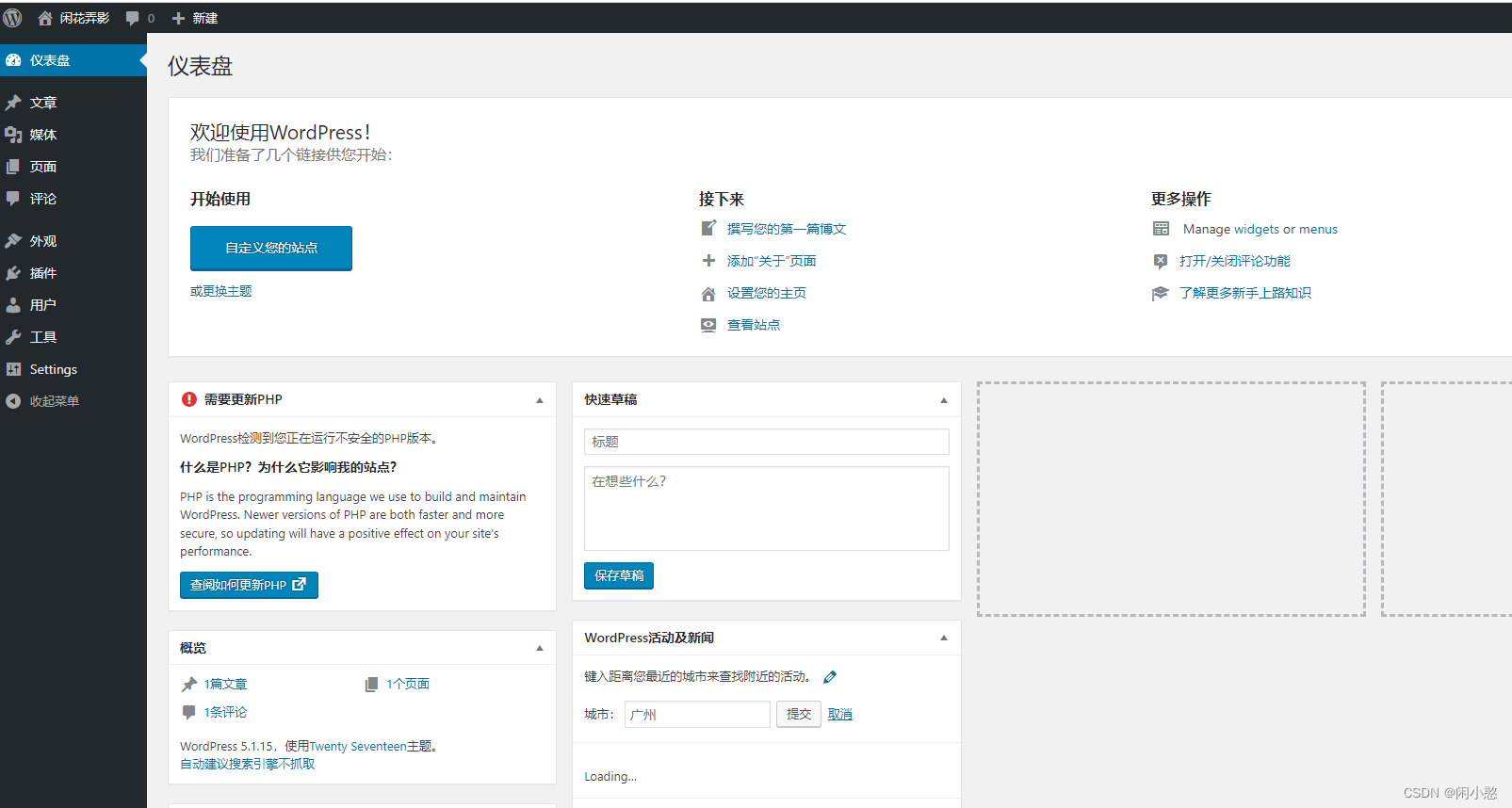Open the Twenty Seventeen theme link
Image resolution: width=1512 pixels, height=808 pixels.
(358, 746)
